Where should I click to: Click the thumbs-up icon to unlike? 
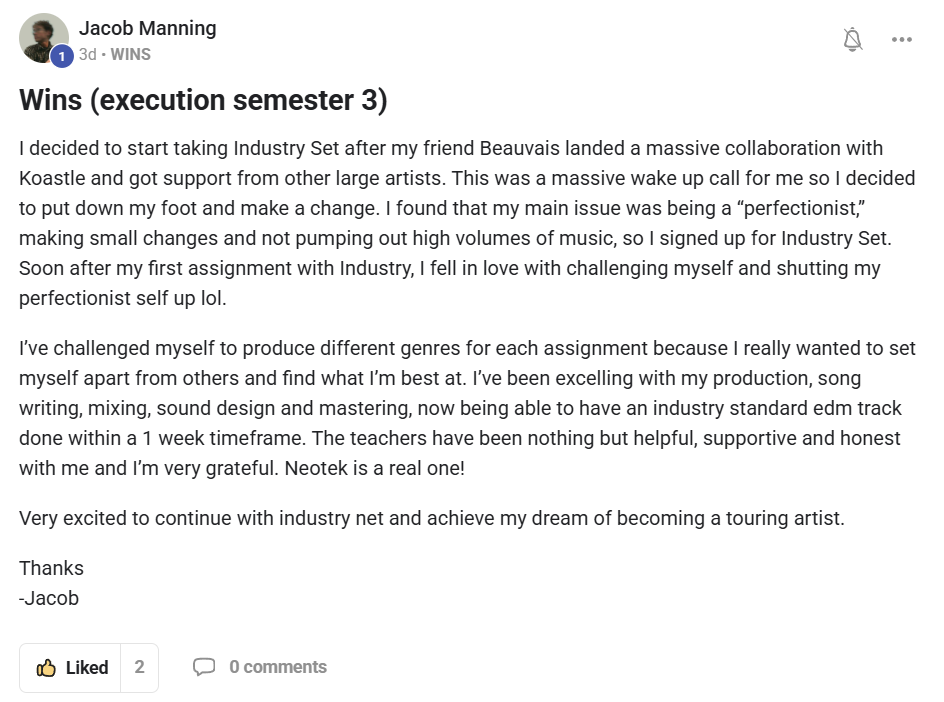click(x=46, y=668)
